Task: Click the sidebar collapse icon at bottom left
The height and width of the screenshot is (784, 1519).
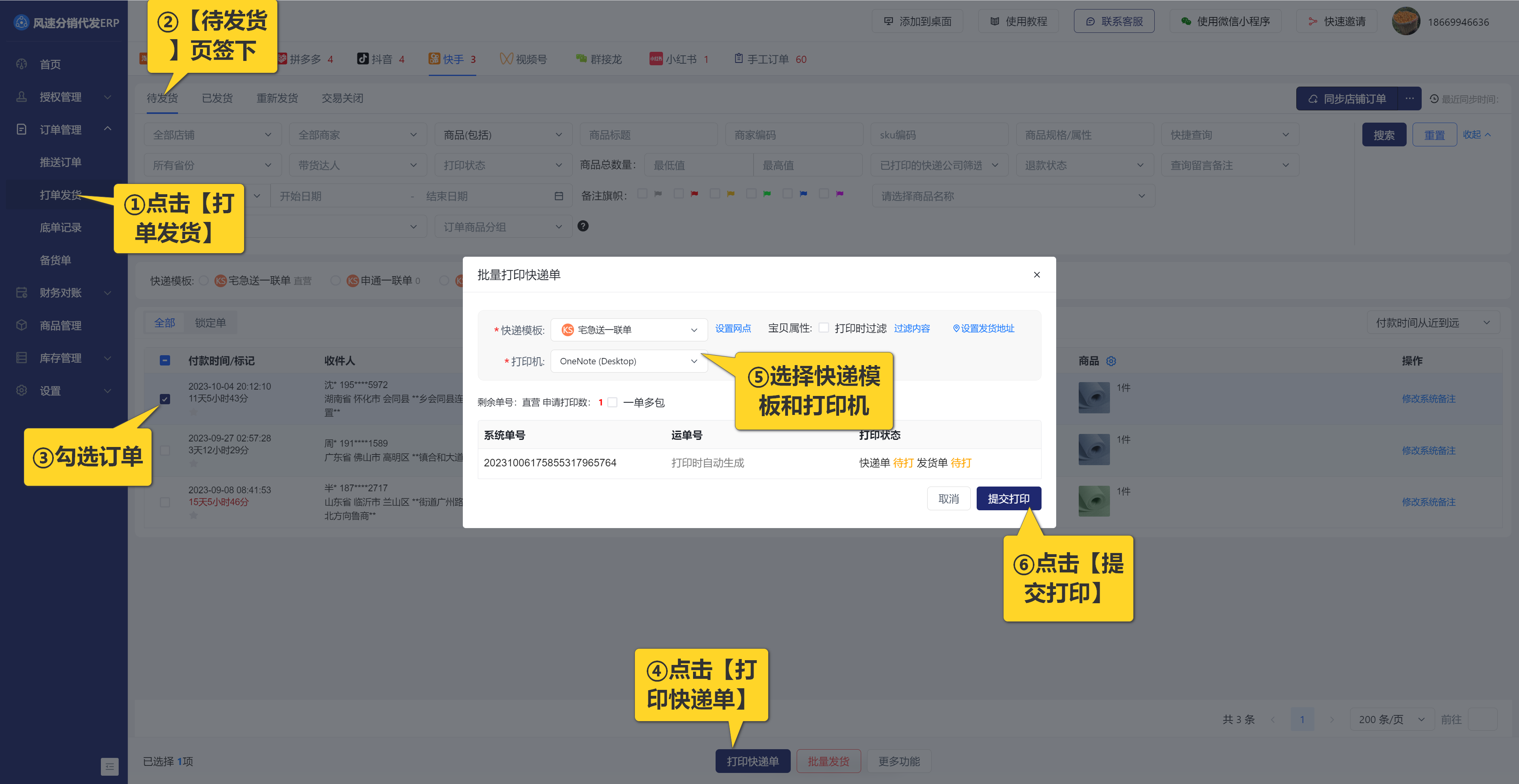Action: [110, 766]
